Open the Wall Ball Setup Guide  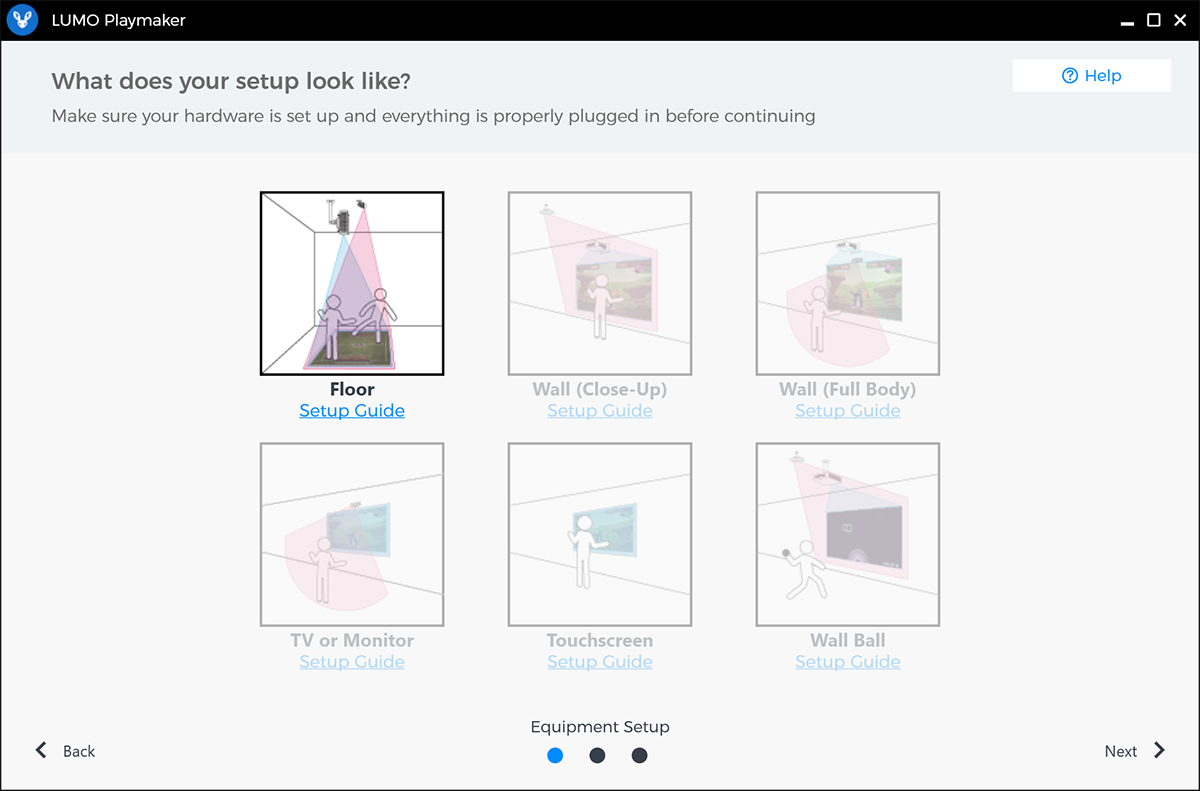pos(847,661)
